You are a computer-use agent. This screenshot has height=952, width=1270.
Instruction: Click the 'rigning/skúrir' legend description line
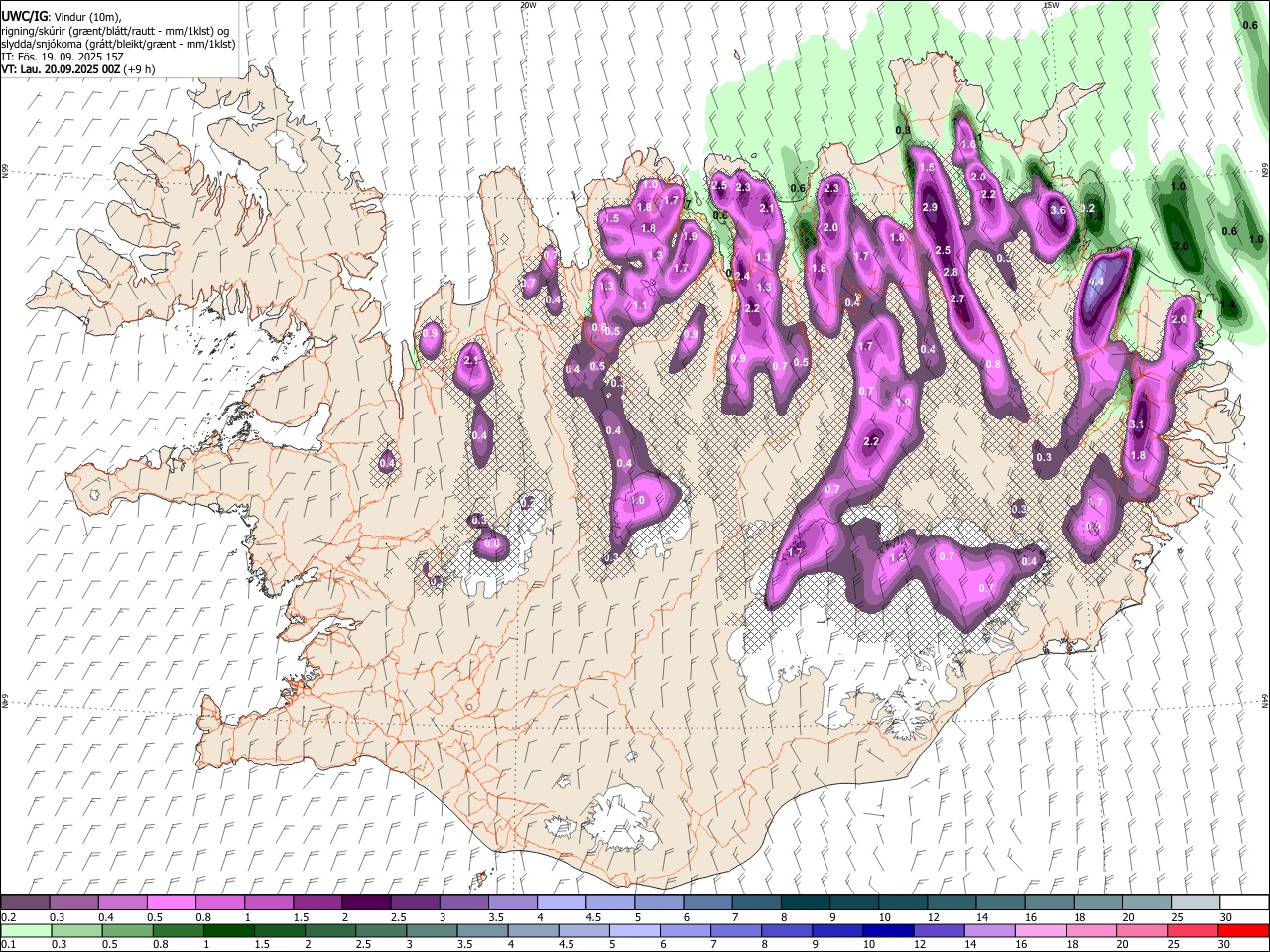pyautogui.click(x=116, y=31)
